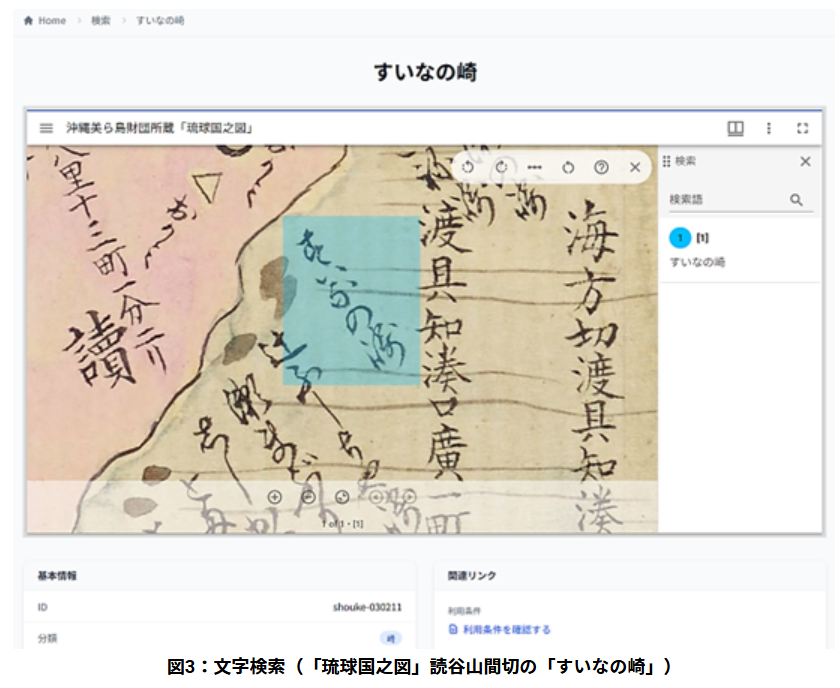Reset the image rotation
Viewport: 840px width, 688px height.
[568, 167]
